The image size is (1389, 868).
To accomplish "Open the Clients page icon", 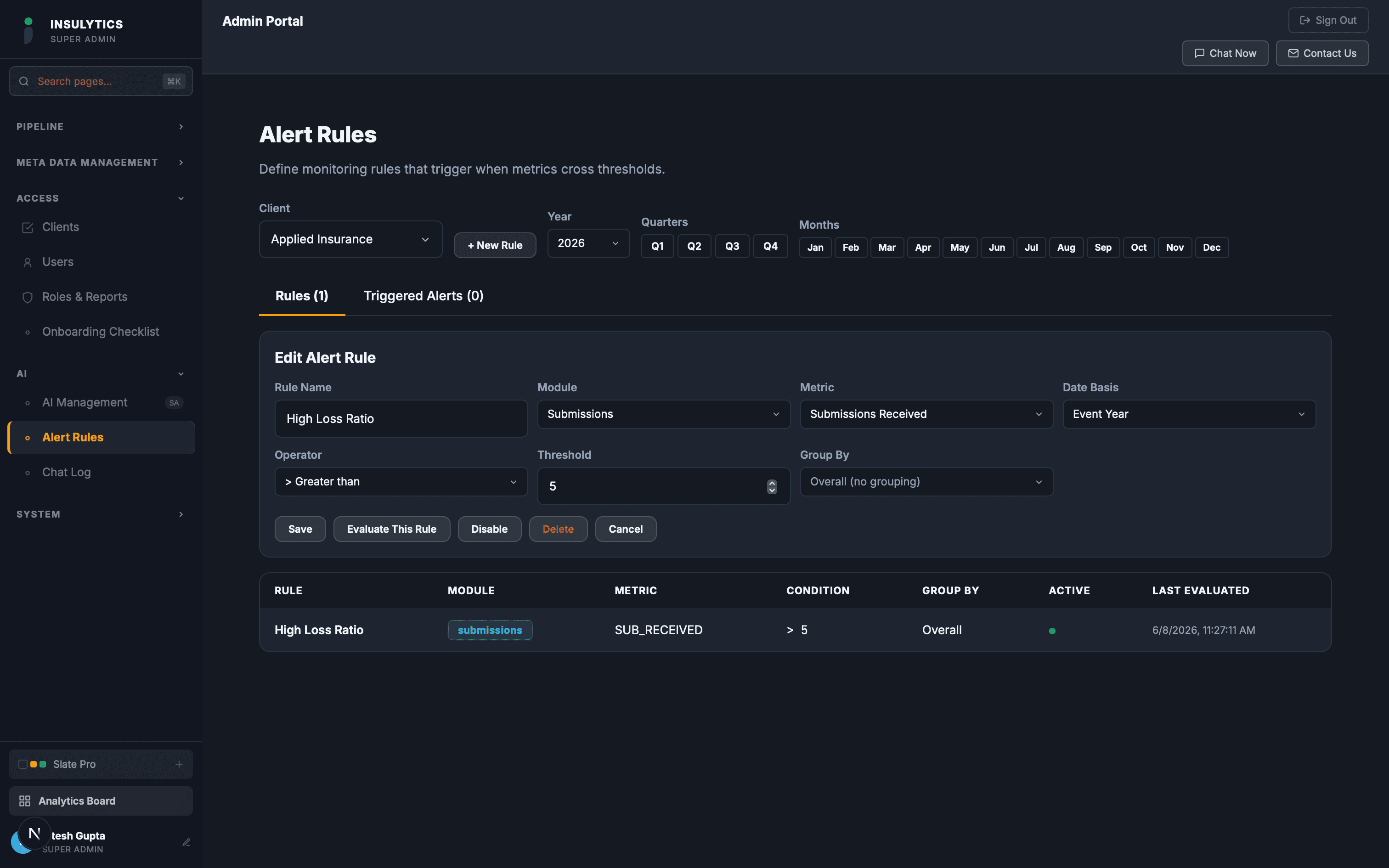I will 27,227.
